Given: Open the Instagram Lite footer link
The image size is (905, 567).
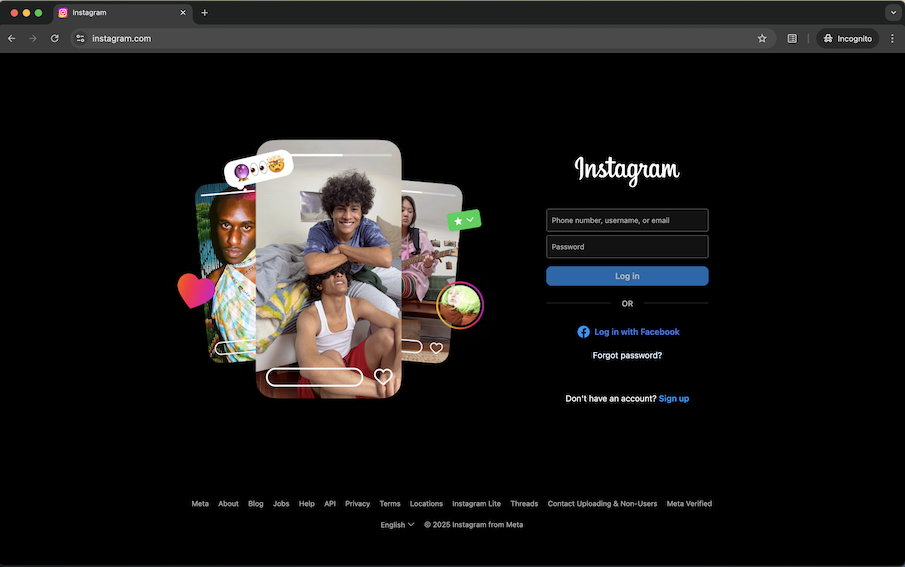Looking at the screenshot, I should click(476, 504).
